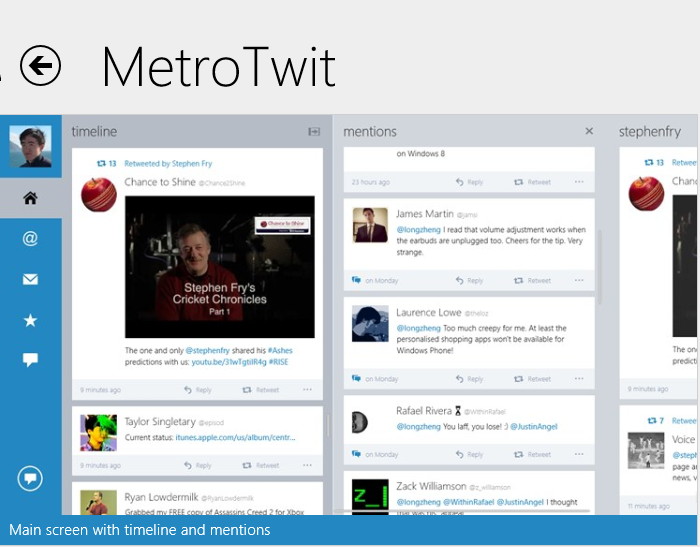
Task: Click the #Ashes hashtag link
Action: (280, 351)
